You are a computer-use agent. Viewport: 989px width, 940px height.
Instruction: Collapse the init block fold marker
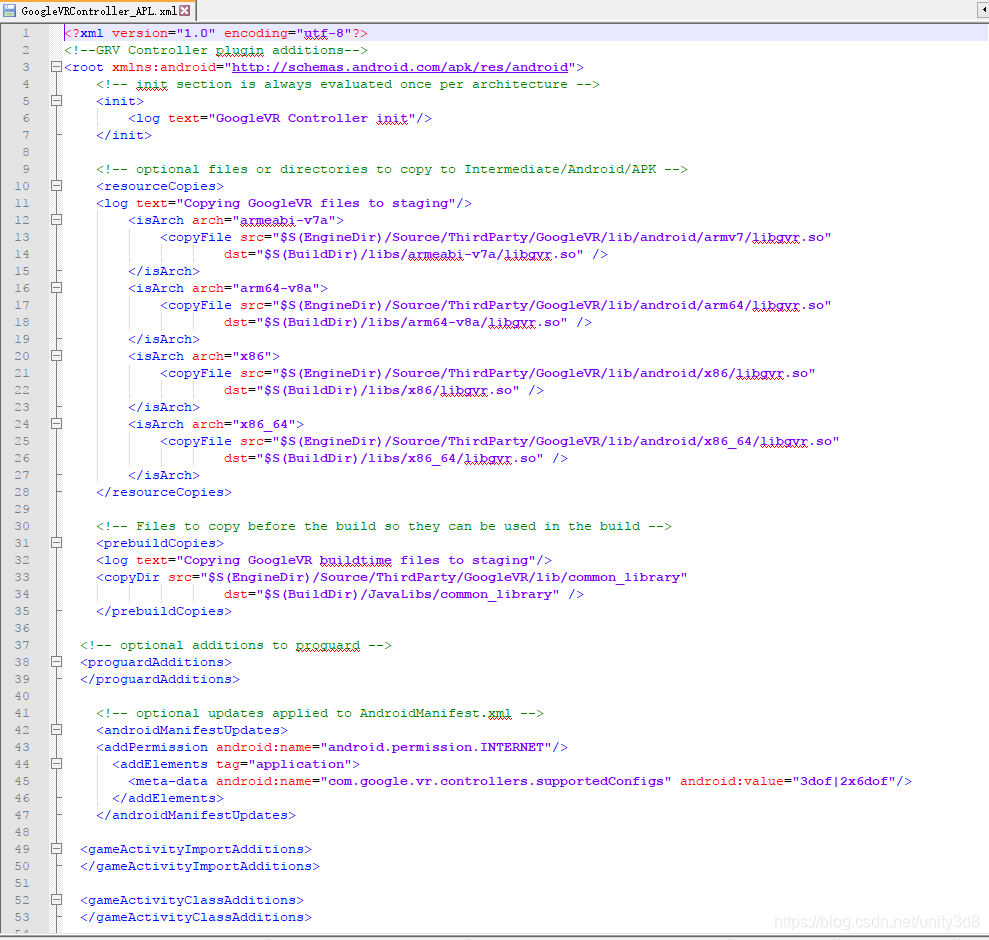[56, 101]
